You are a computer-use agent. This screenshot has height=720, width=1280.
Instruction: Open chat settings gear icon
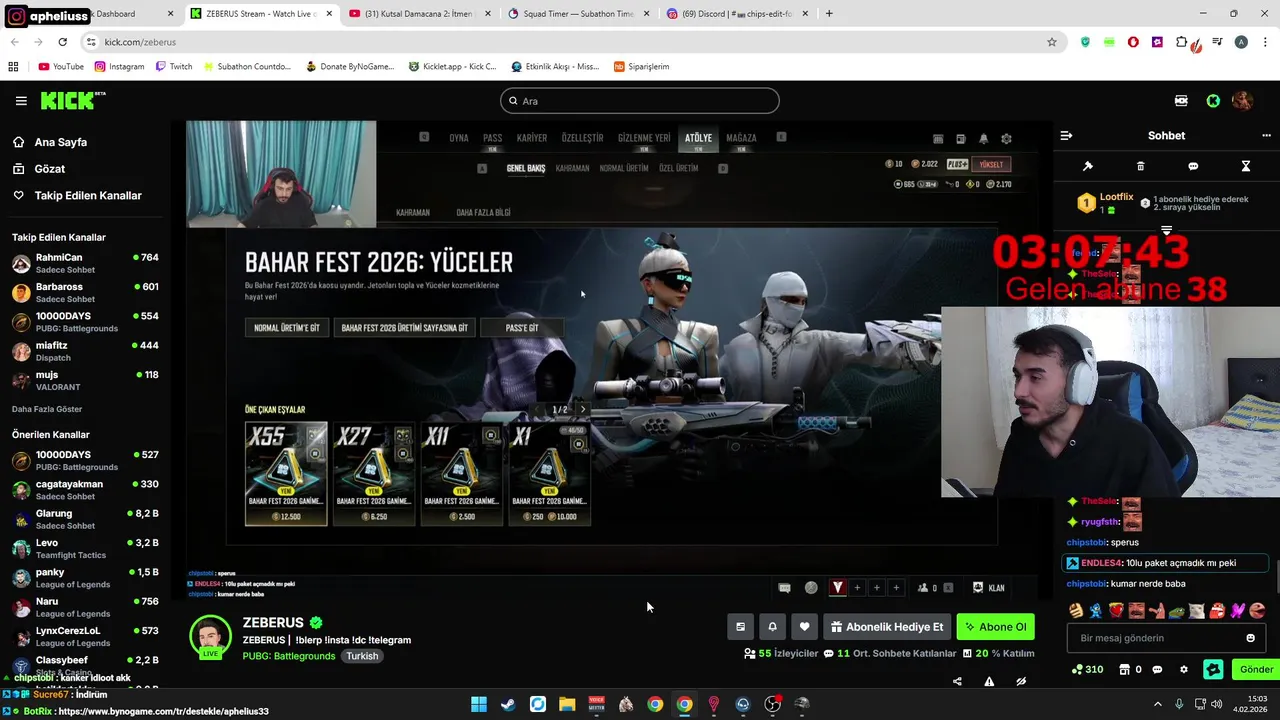point(1184,670)
